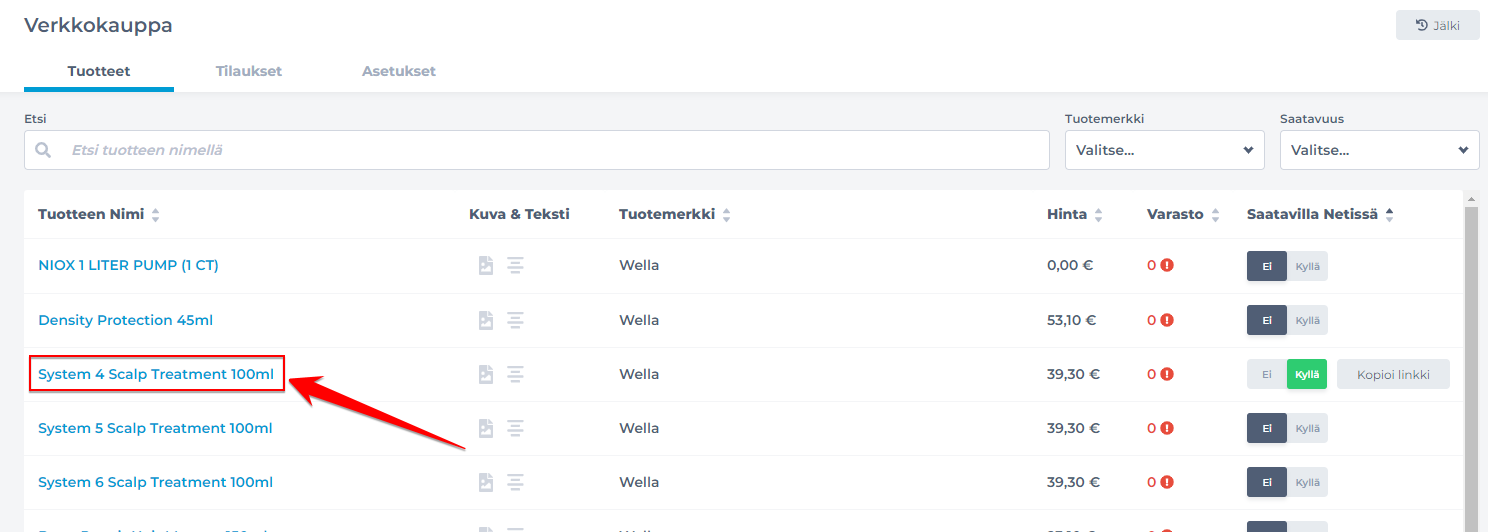Set Density Protection 45ml online to Ei
The image size is (1488, 532).
[x=1267, y=320]
